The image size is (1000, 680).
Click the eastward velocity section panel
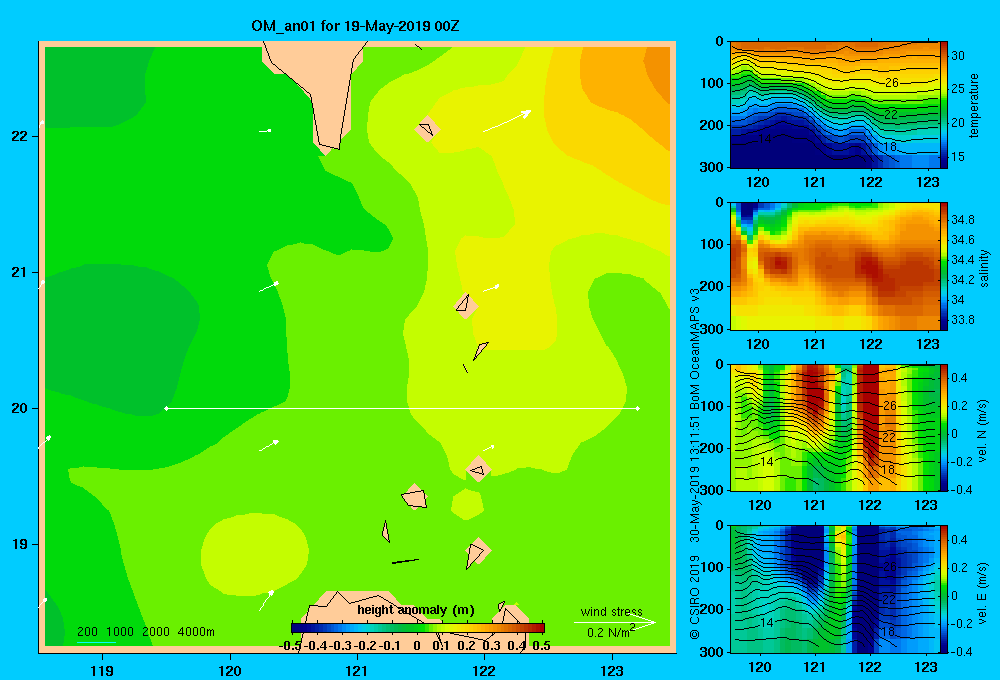click(835, 589)
